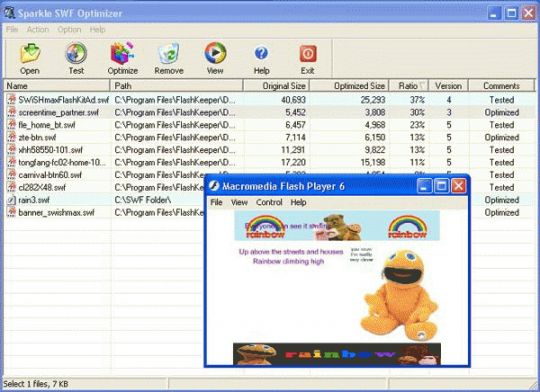540x392 pixels.
Task: Click optimized size value 15,198
Action: pos(373,162)
